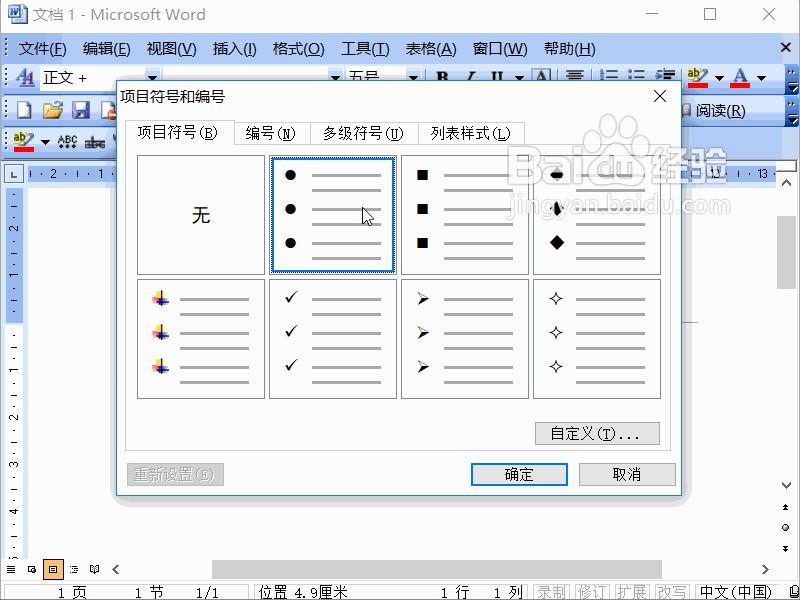Image resolution: width=800 pixels, height=600 pixels.
Task: Click the strikethrough abc icon
Action: coord(95,142)
